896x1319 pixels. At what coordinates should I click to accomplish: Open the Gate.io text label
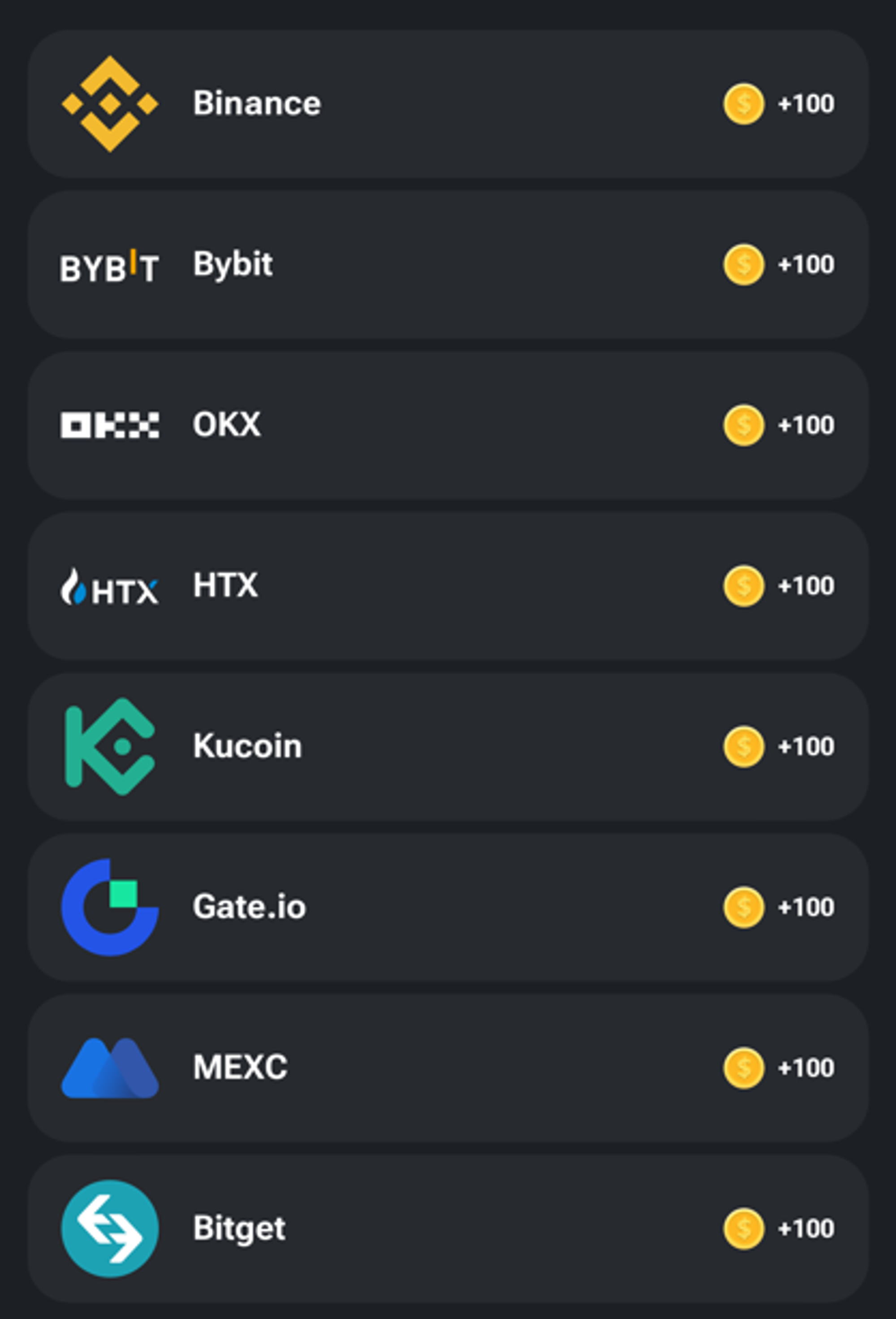(249, 906)
